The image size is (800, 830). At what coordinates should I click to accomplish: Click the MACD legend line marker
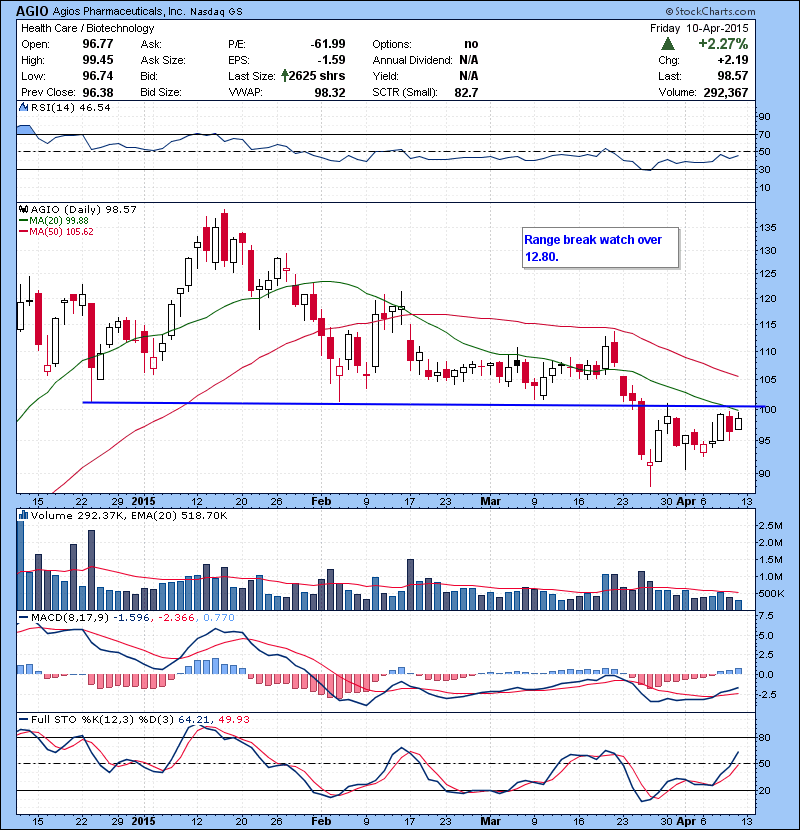point(24,617)
